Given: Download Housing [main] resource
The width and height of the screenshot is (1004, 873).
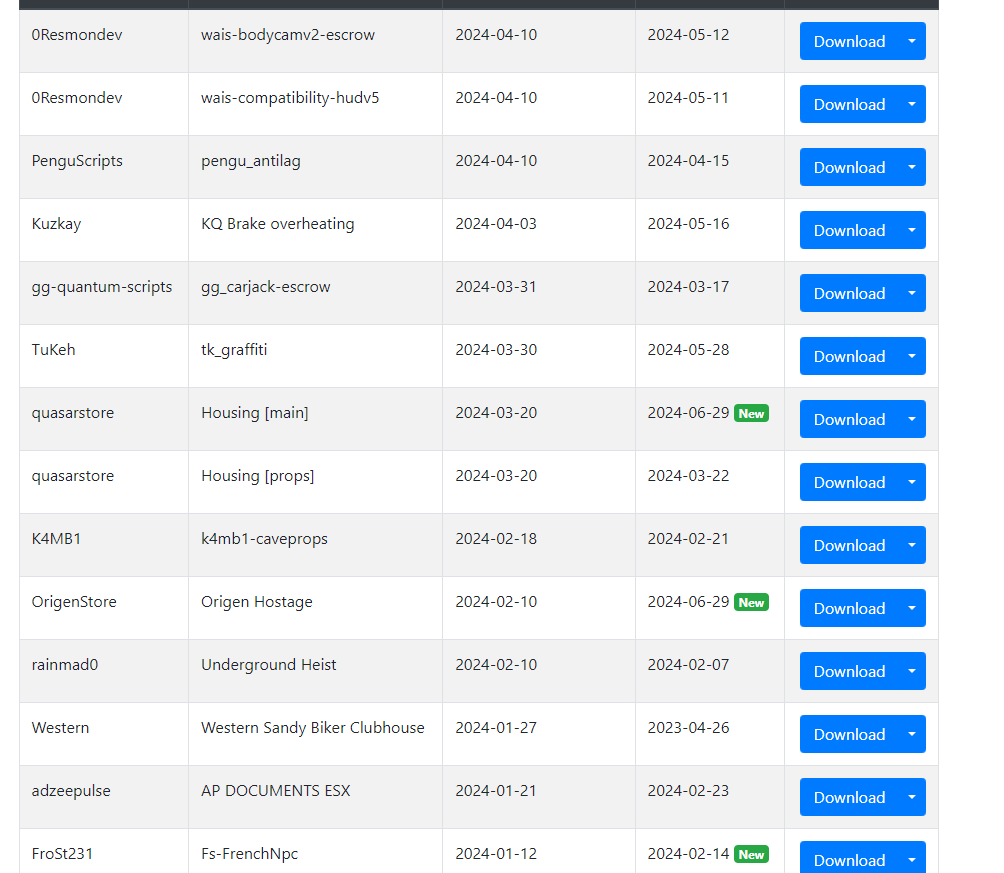Looking at the screenshot, I should tap(849, 419).
